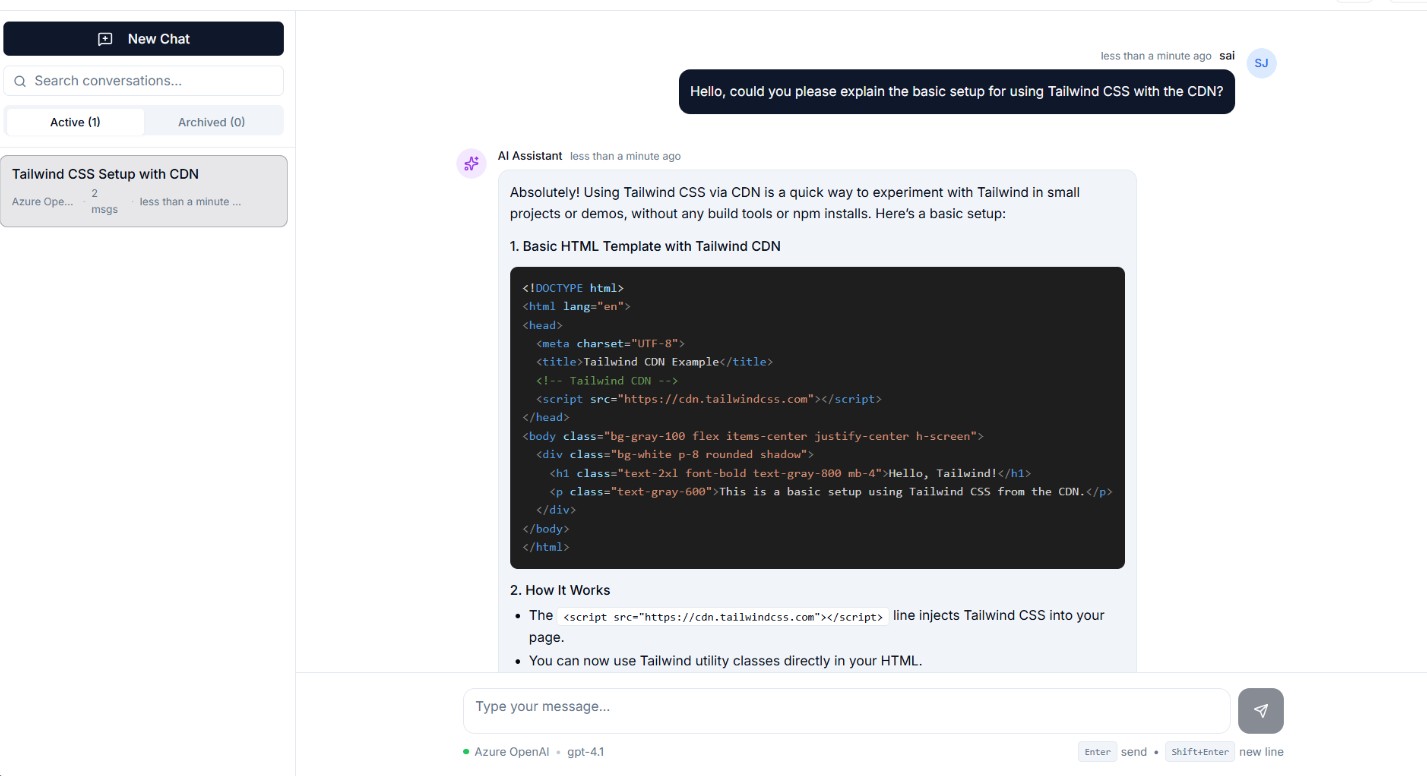Click the green Azure OpenAI status dot

pos(465,751)
